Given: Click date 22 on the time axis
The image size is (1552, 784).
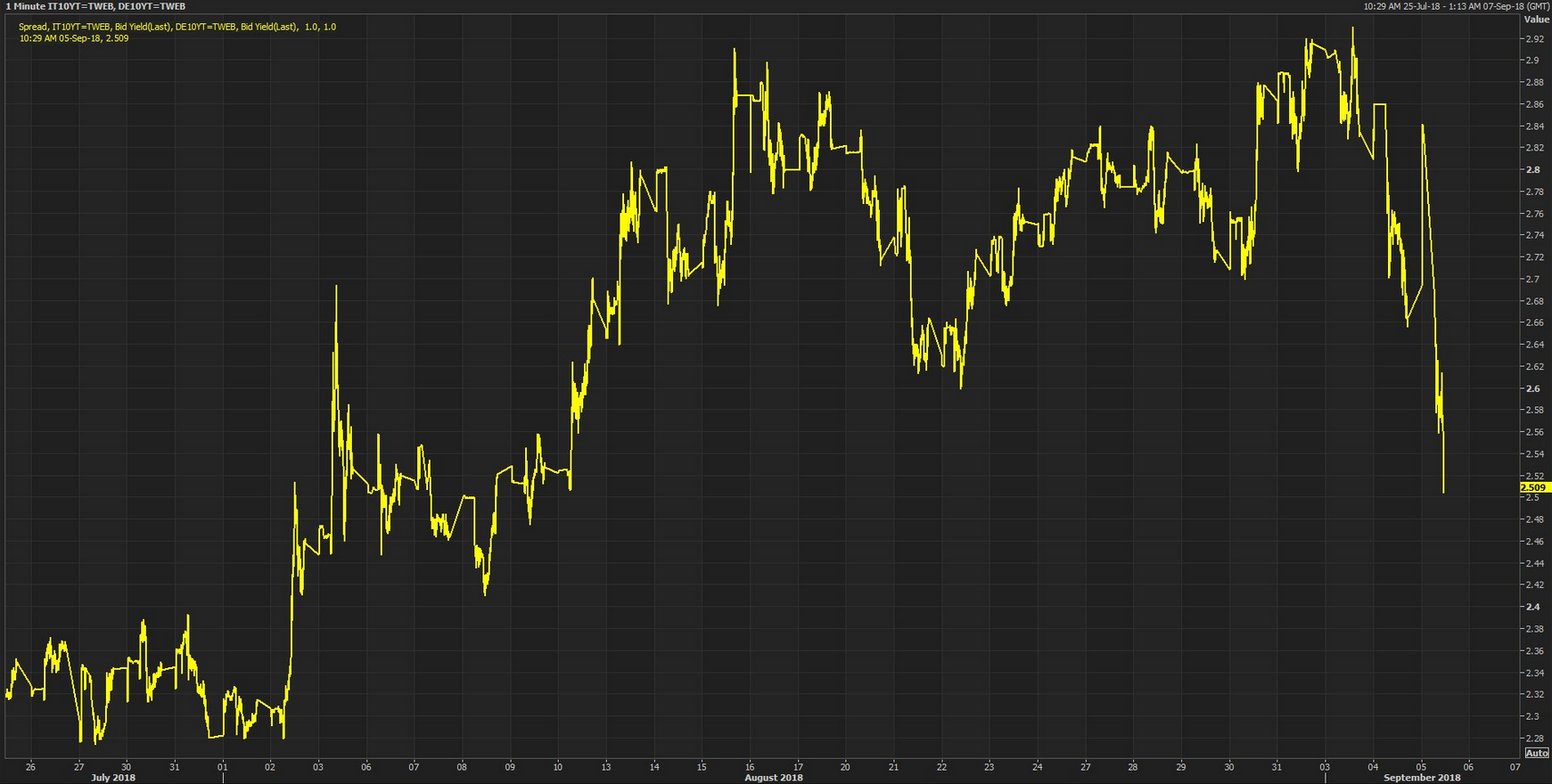Looking at the screenshot, I should point(941,766).
